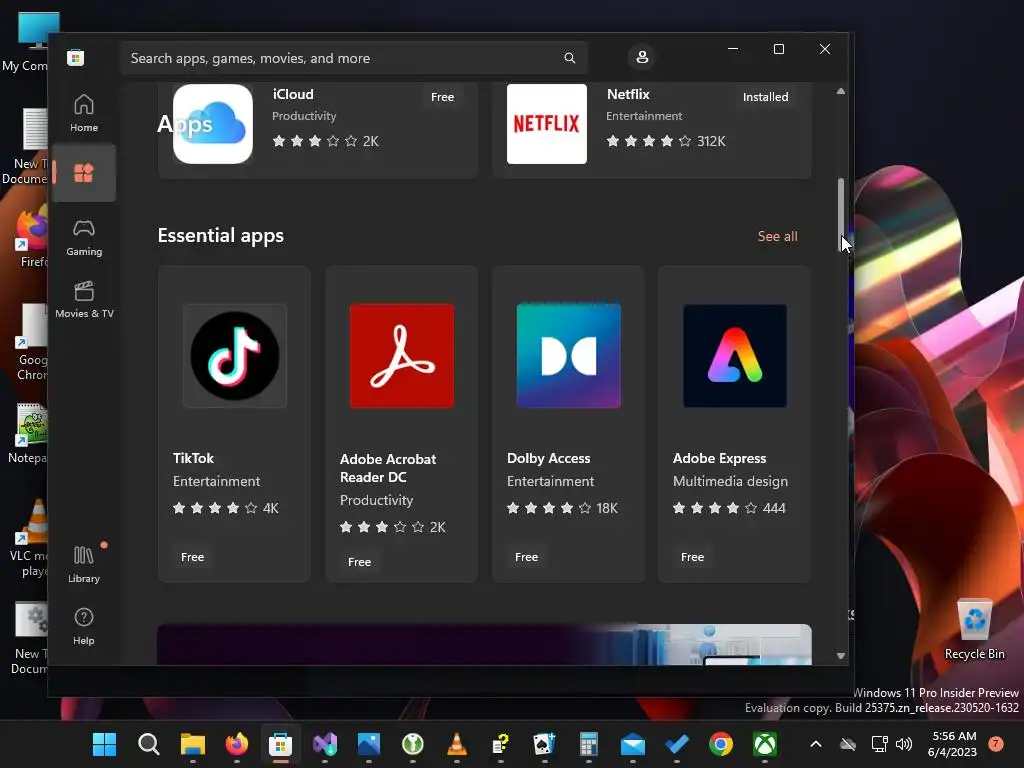This screenshot has width=1024, height=768.
Task: Open the Dolby Access app icon
Action: 569,356
